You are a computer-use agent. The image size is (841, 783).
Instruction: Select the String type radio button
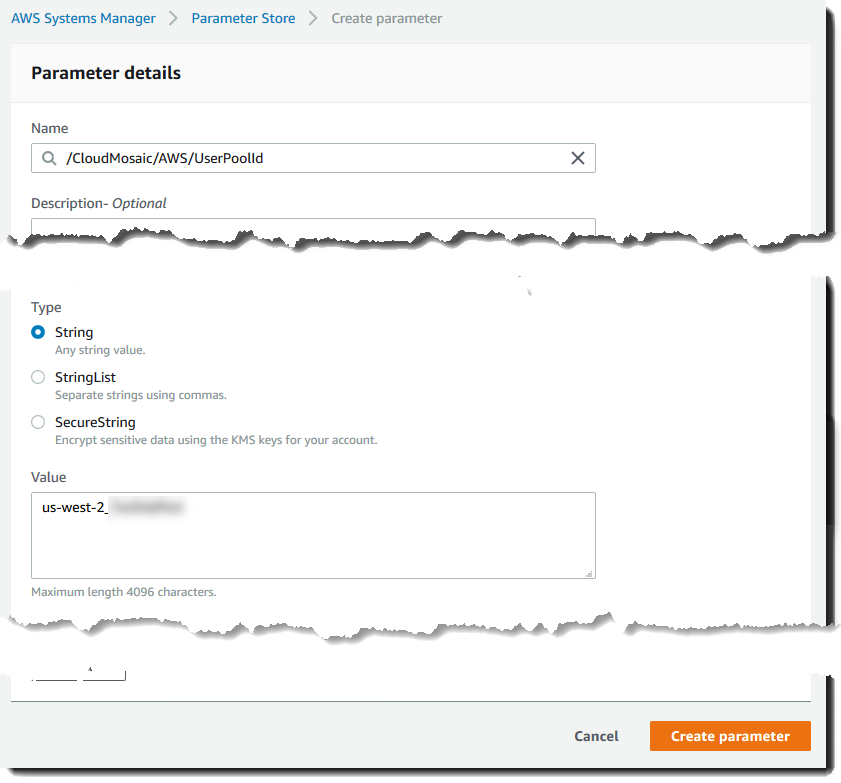click(x=38, y=333)
